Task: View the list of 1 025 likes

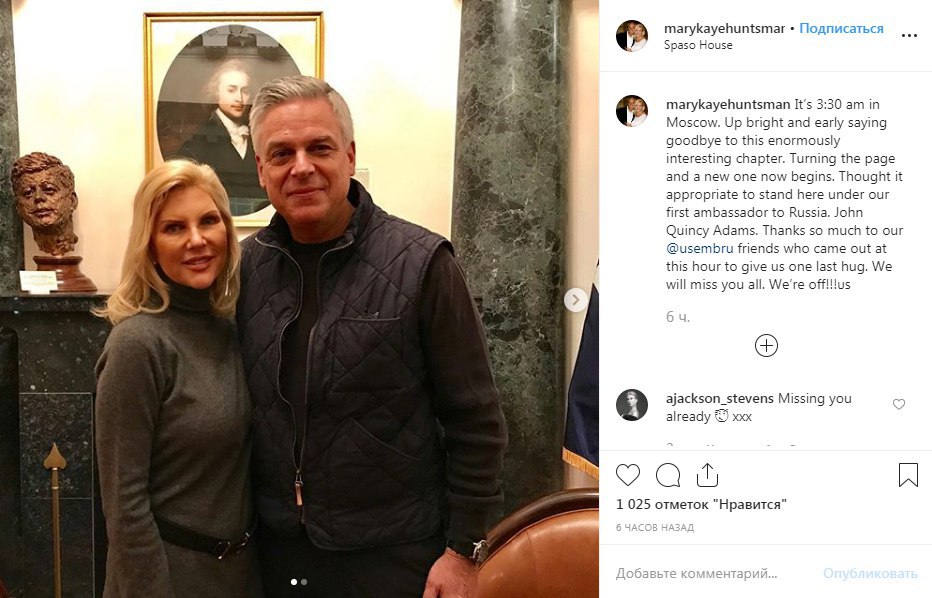Action: (701, 505)
